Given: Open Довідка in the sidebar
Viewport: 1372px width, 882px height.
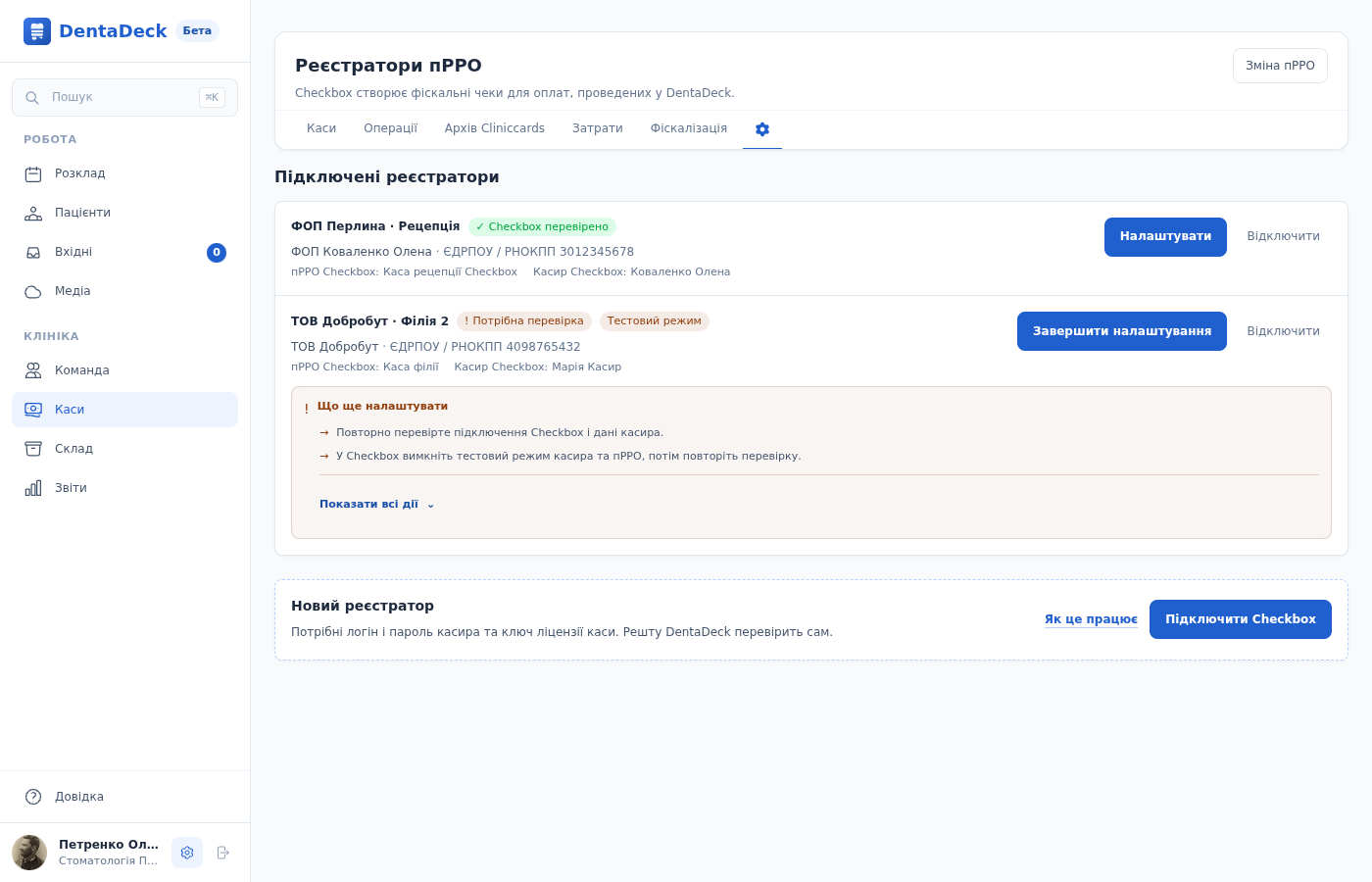Looking at the screenshot, I should coord(124,797).
